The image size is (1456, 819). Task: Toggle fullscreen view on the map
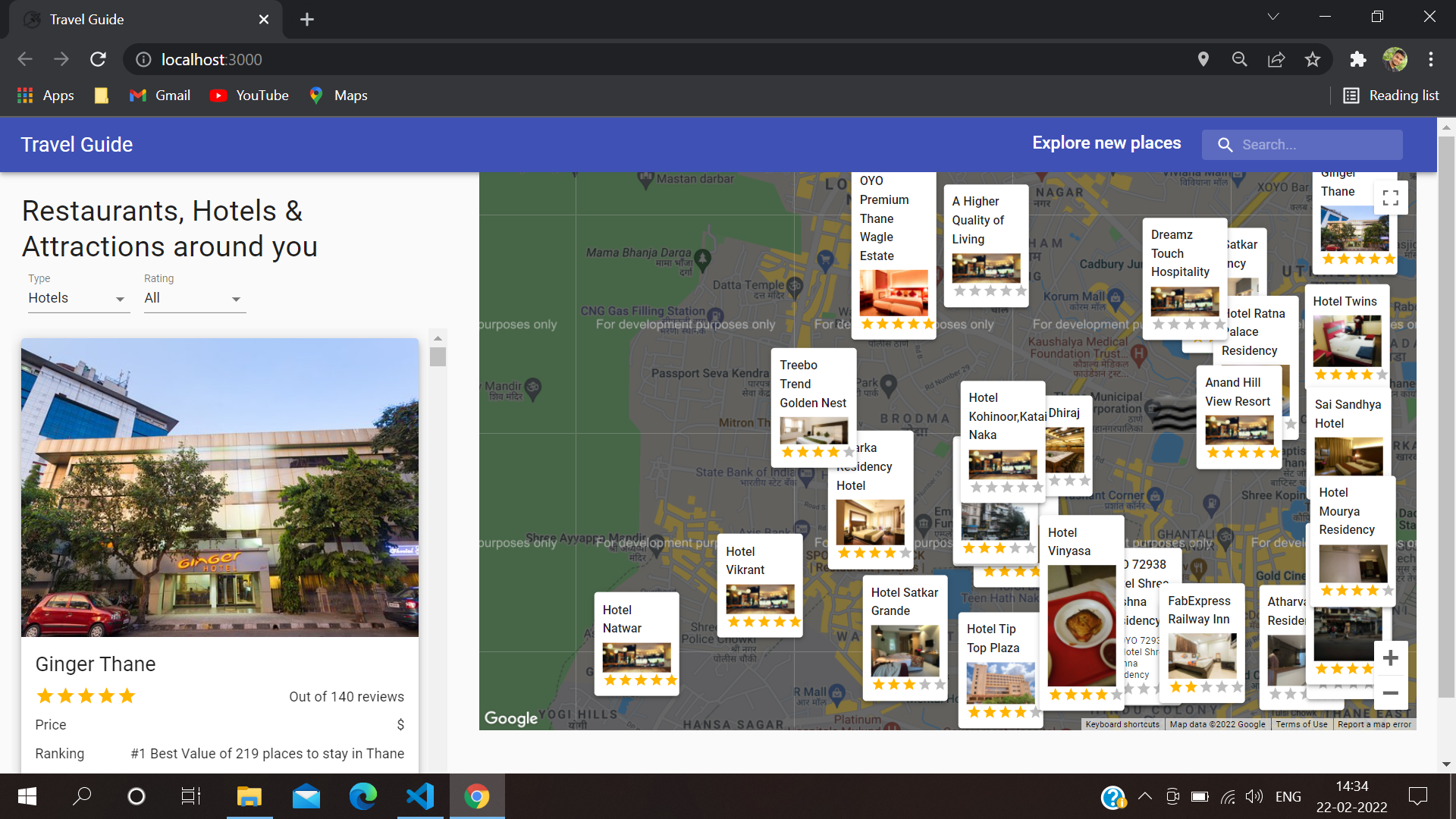[1390, 197]
